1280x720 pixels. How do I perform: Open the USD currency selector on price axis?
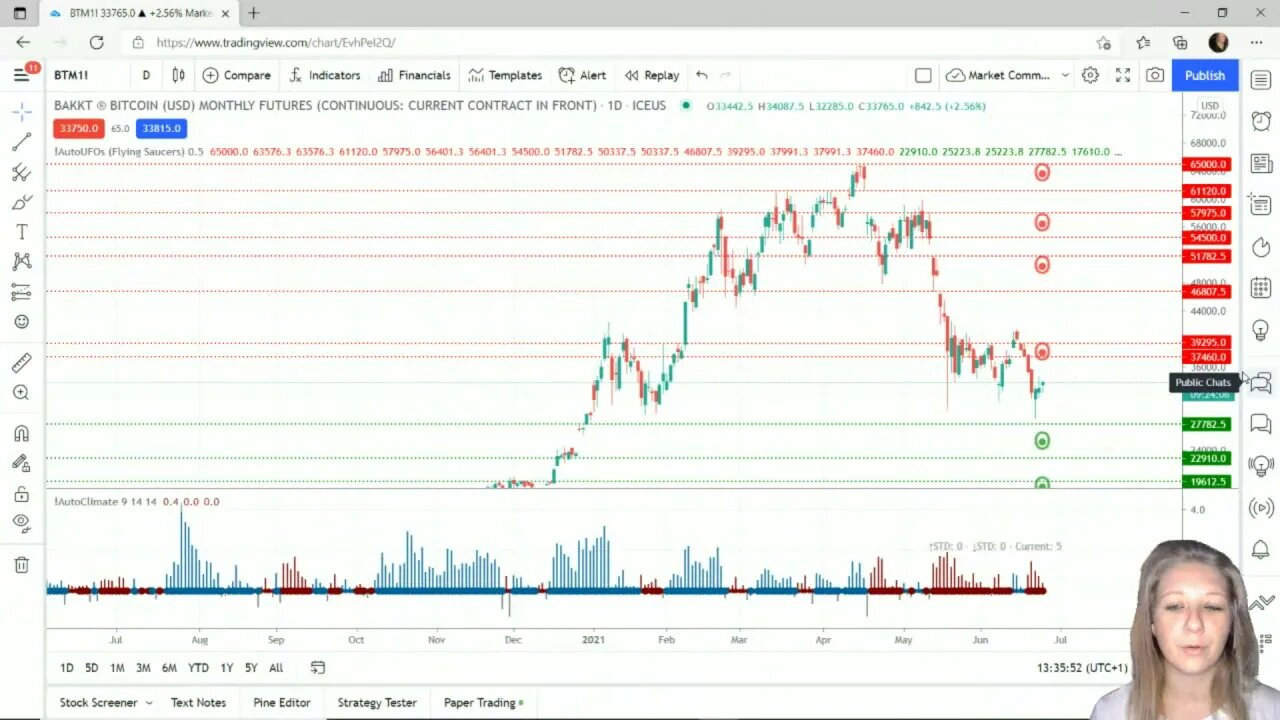tap(1210, 105)
